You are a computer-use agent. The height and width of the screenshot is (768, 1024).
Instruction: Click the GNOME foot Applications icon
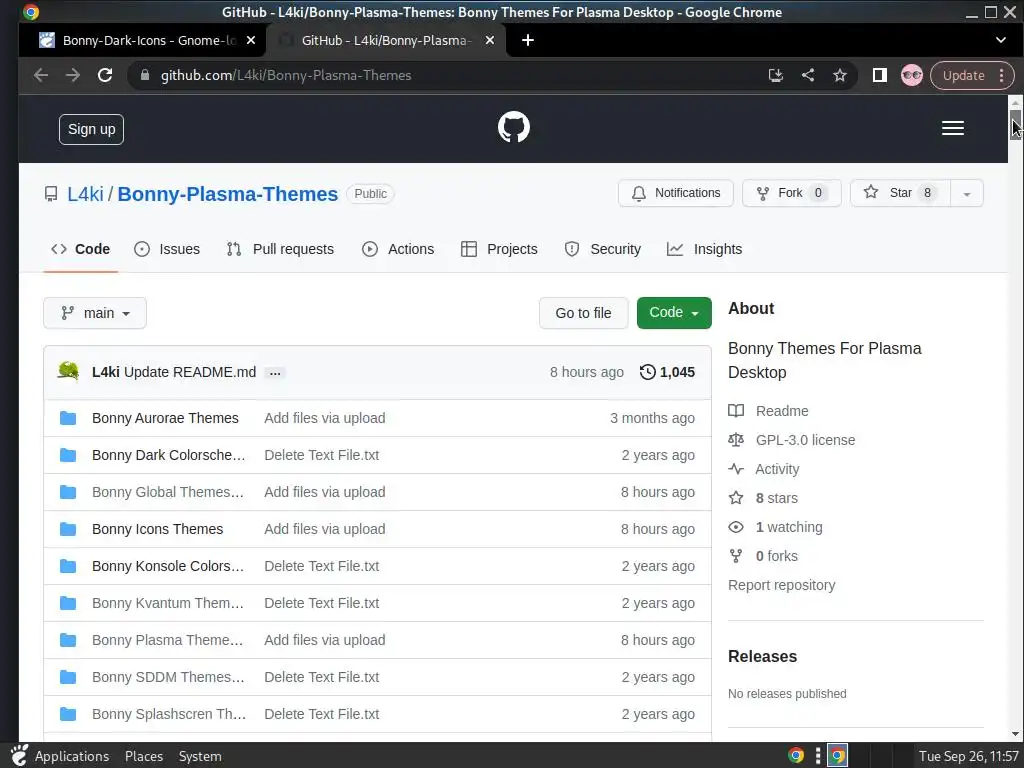coord(20,756)
